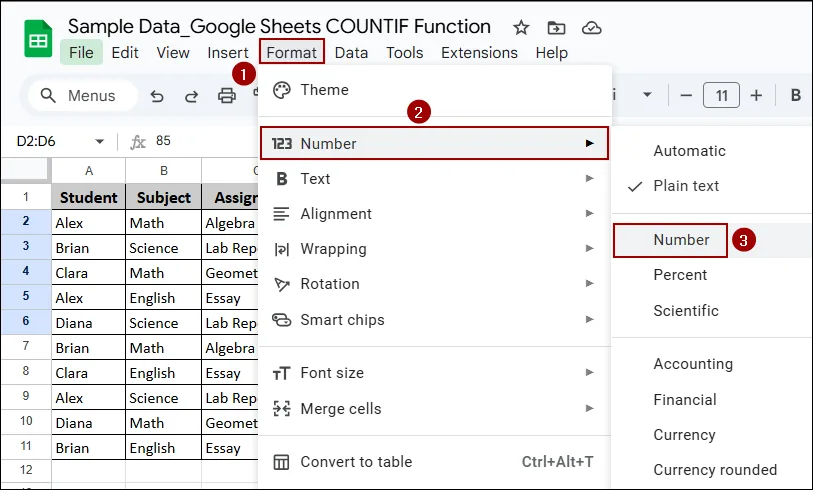Select the checked Plain text format
This screenshot has height=490, width=813.
click(x=712, y=186)
